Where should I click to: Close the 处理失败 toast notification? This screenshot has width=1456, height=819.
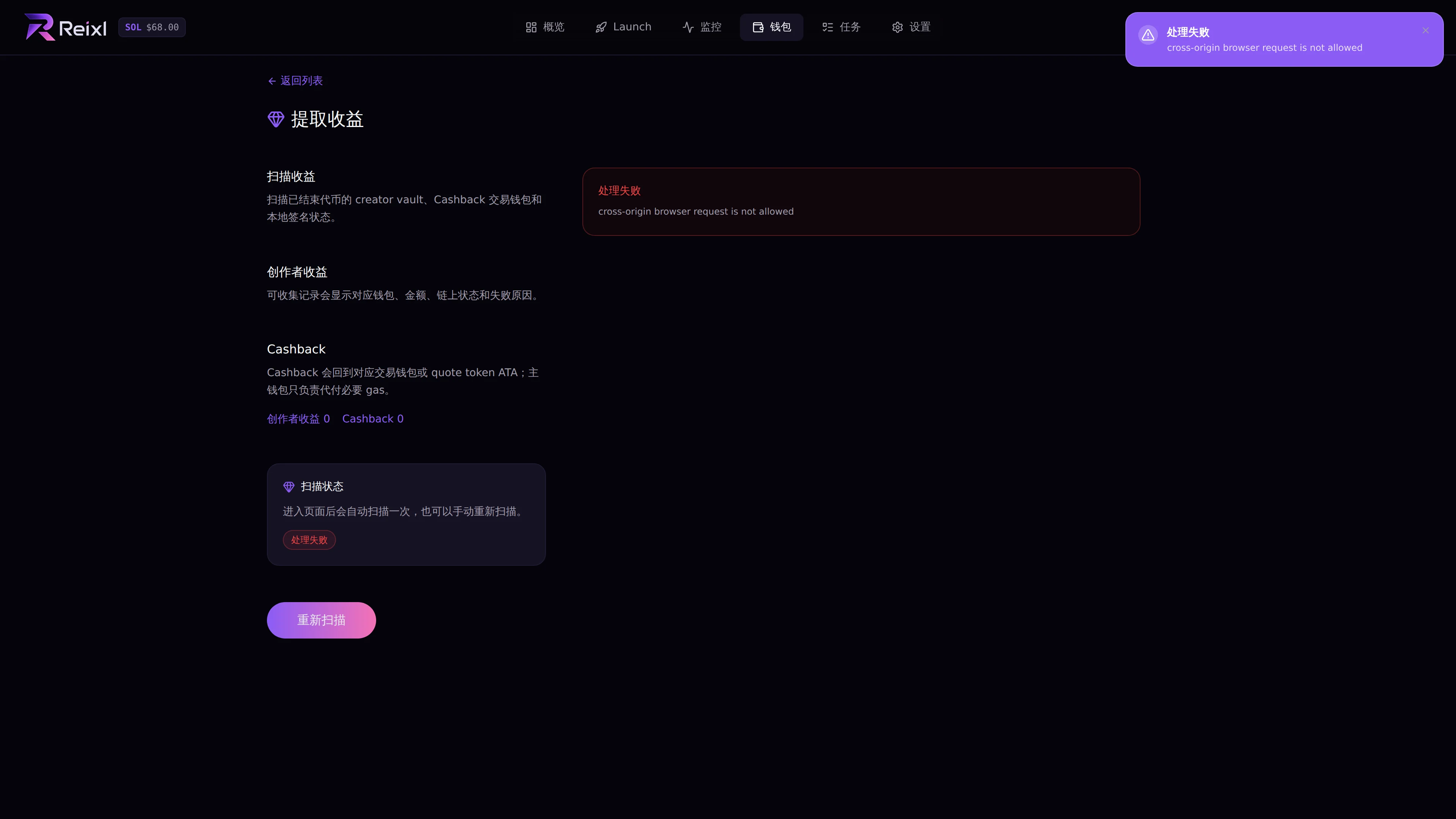pyautogui.click(x=1426, y=30)
